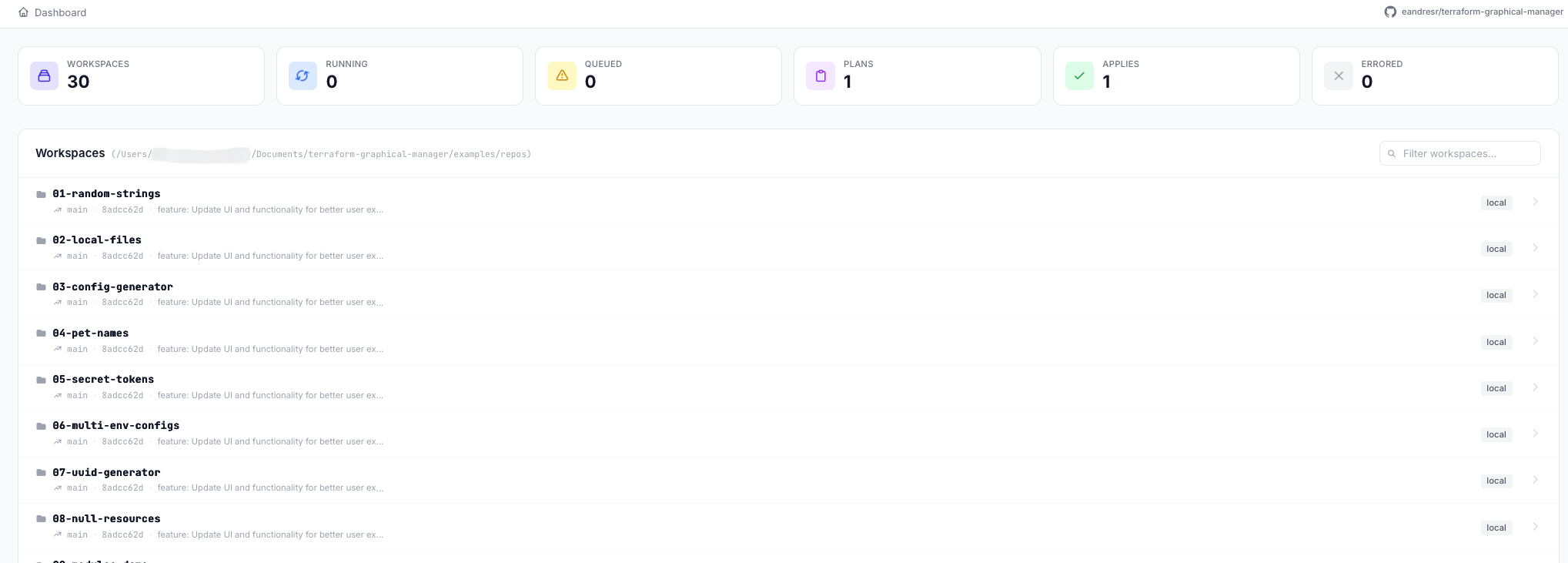Click folder icon of 08-null-resources
The image size is (1568, 563).
(x=42, y=518)
